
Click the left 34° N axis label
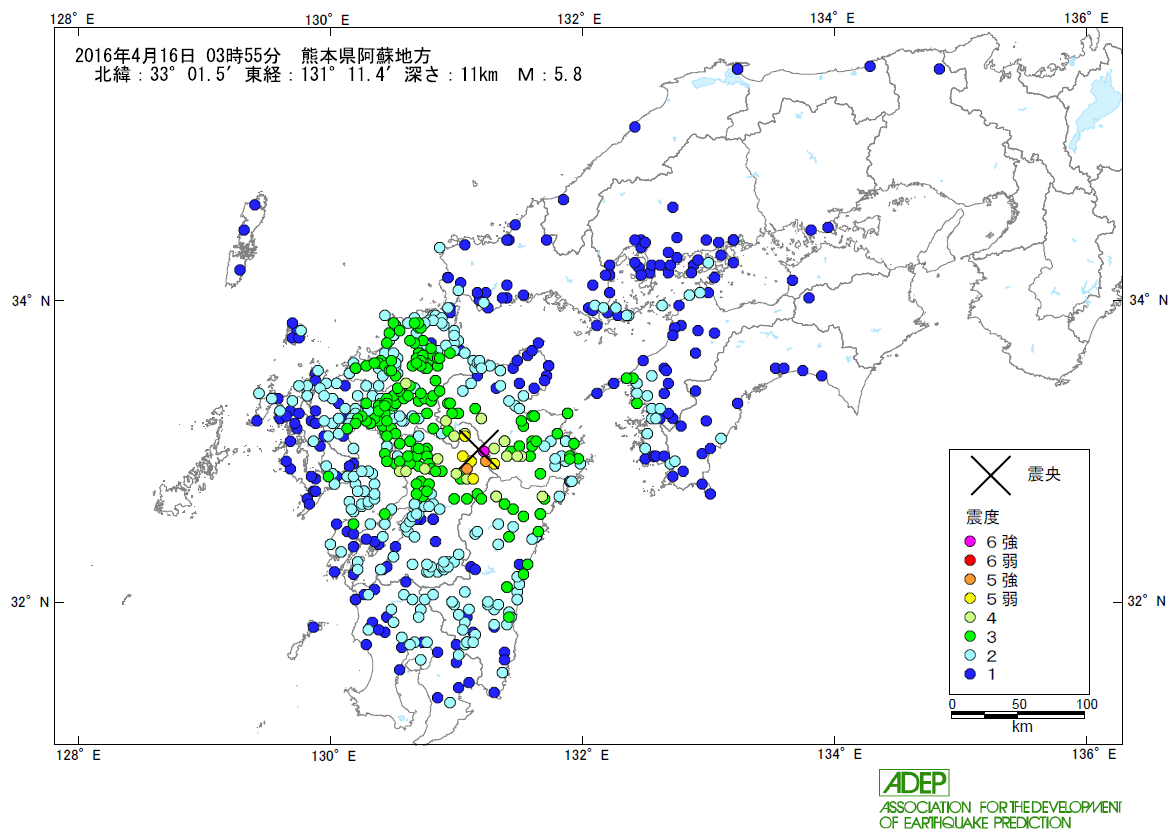[x=30, y=301]
